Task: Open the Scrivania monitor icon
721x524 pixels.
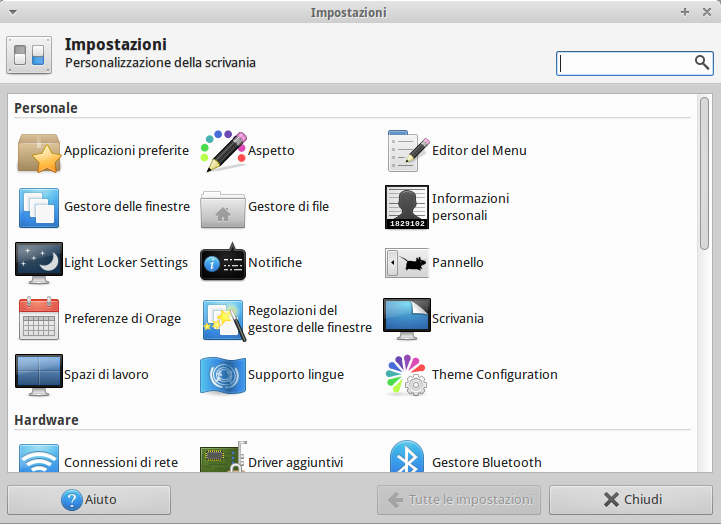Action: tap(407, 319)
